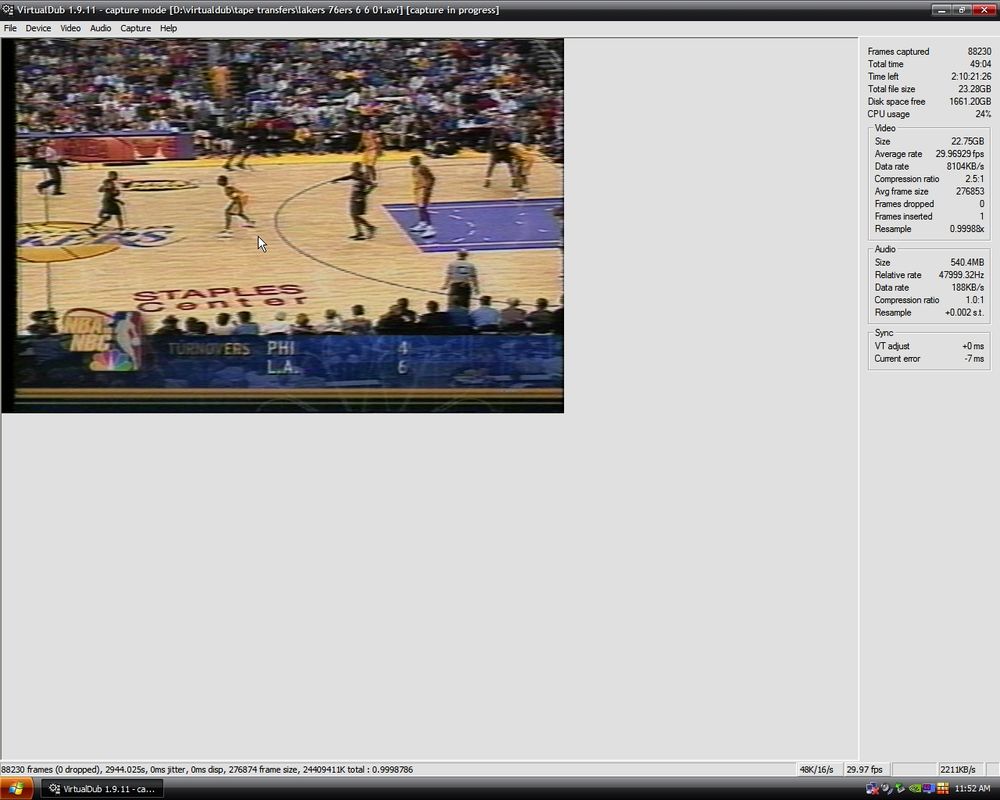Open the Device menu

pos(38,28)
